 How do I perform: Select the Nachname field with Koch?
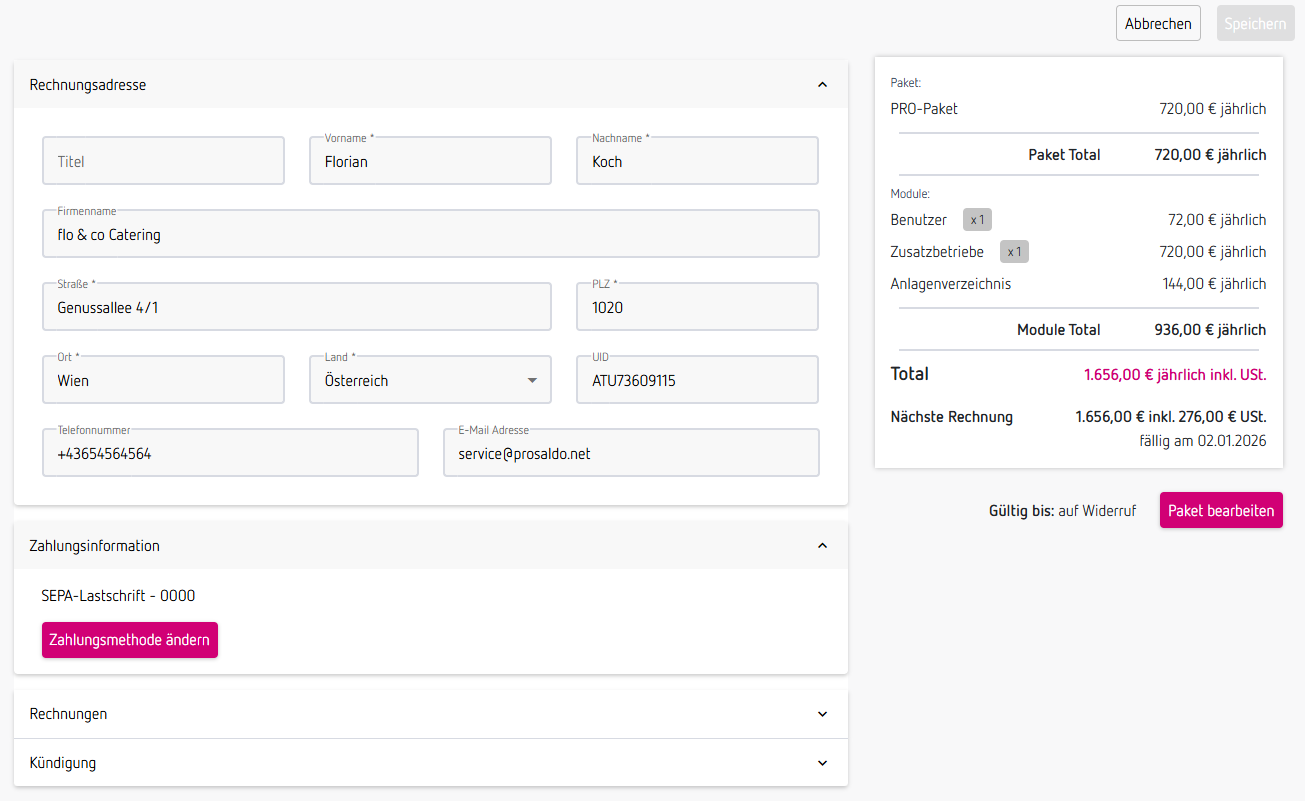(x=697, y=161)
